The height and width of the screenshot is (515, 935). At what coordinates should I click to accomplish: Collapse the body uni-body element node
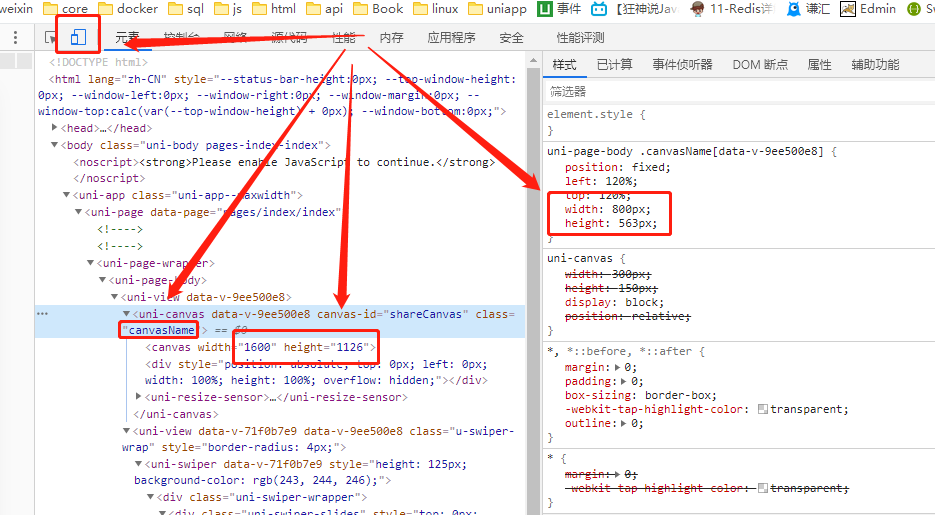55,145
